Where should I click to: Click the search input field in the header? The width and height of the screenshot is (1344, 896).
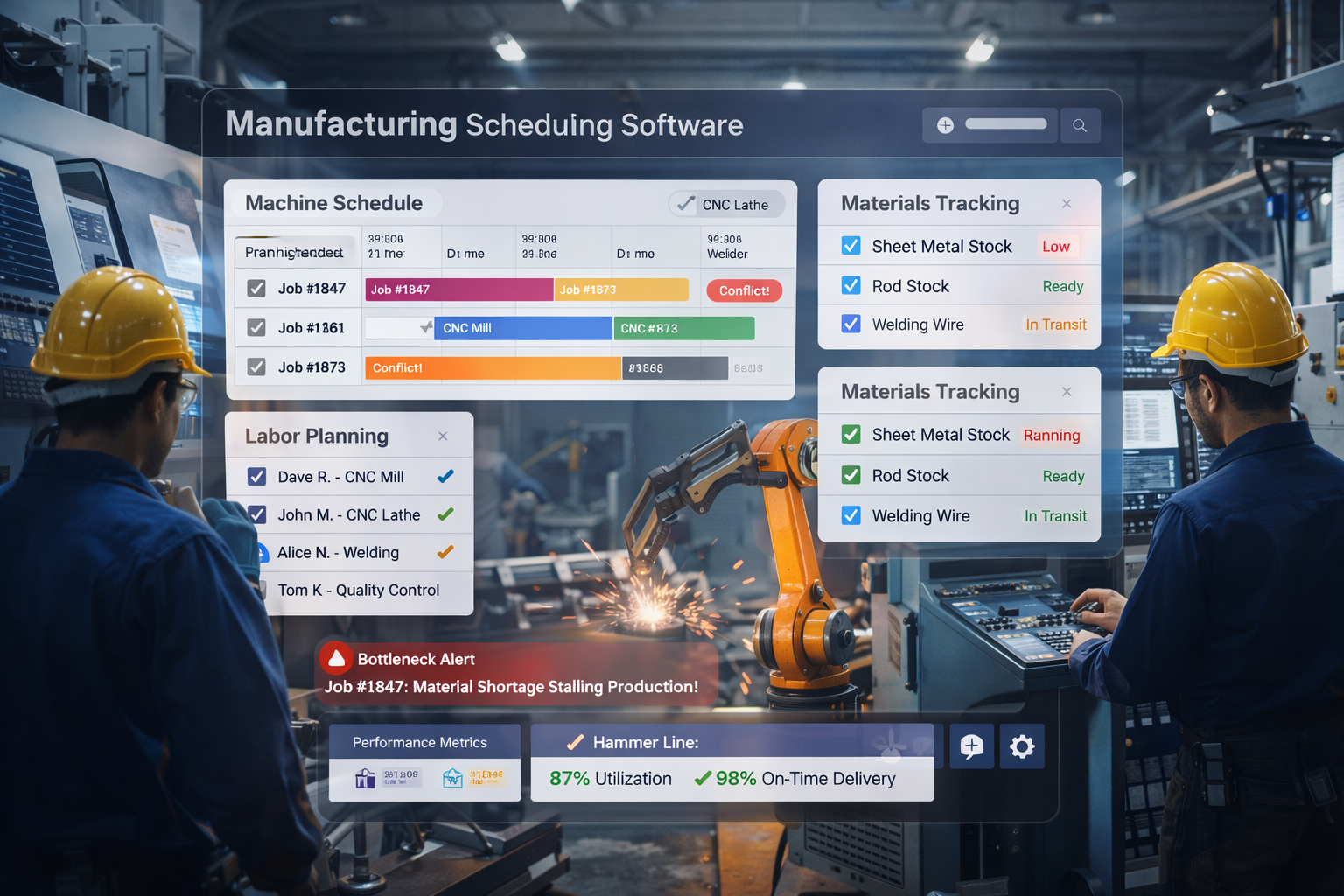(1006, 124)
